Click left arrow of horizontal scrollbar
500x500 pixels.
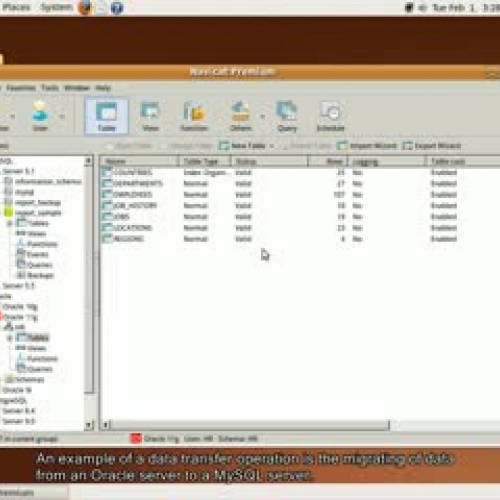pyautogui.click(x=105, y=425)
